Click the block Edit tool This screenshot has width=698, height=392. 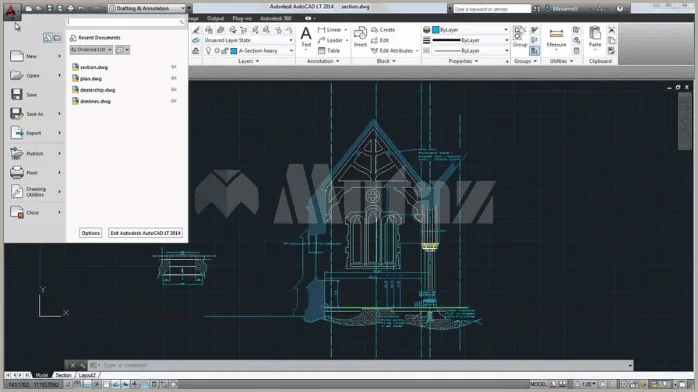380,40
